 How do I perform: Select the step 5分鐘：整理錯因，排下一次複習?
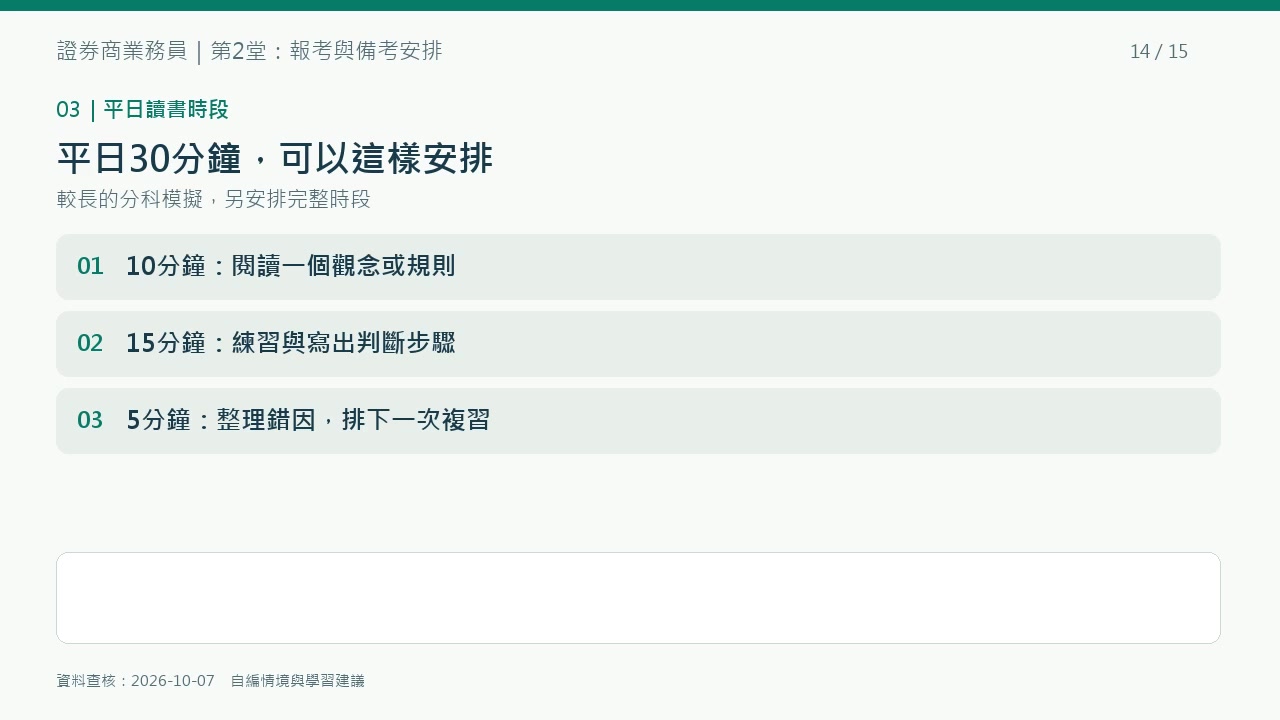638,421
